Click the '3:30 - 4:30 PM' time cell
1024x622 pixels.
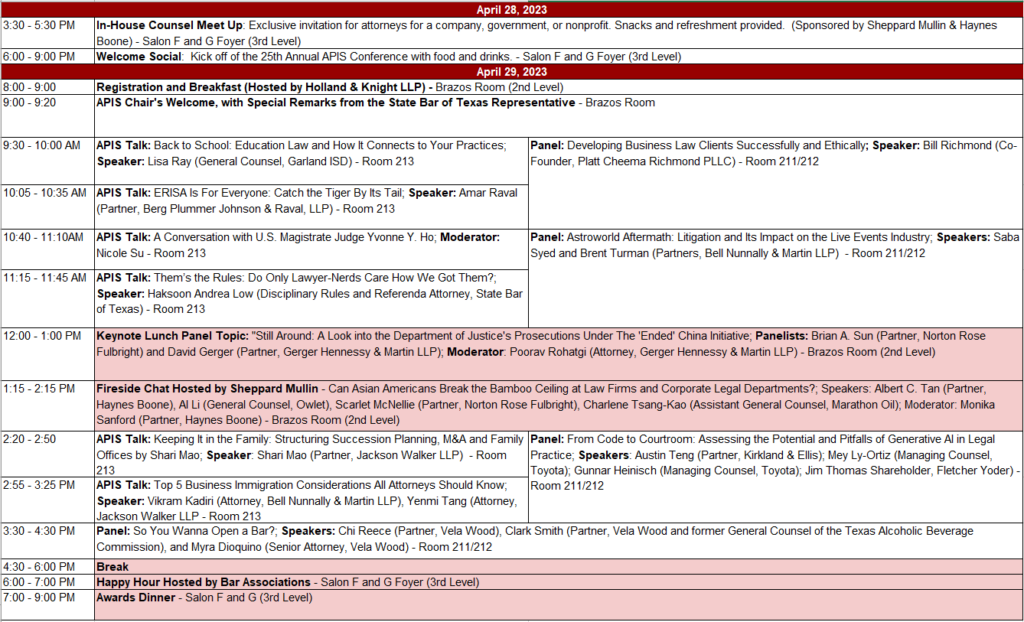(x=48, y=541)
